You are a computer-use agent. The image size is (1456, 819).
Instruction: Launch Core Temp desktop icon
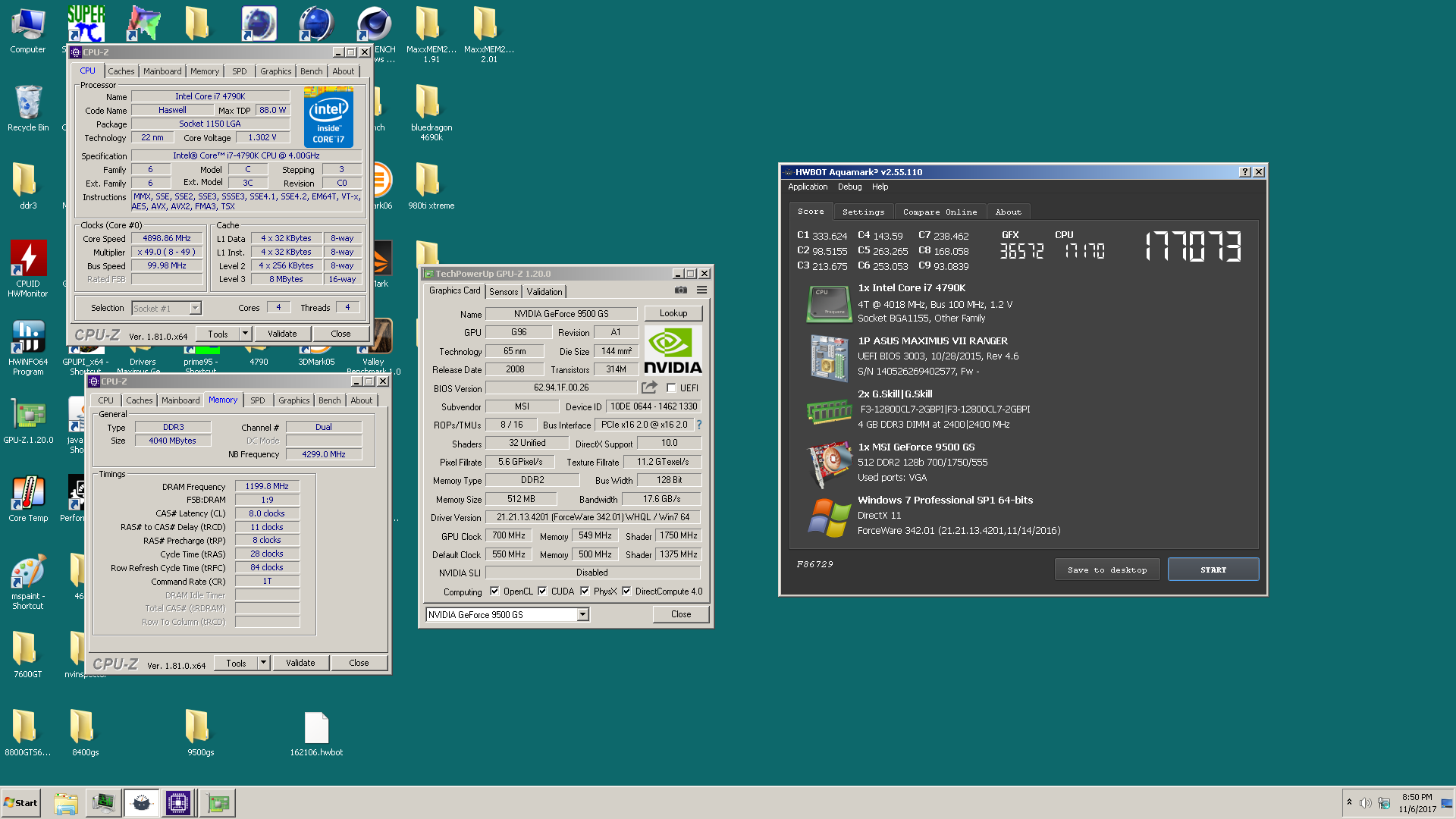click(x=28, y=498)
